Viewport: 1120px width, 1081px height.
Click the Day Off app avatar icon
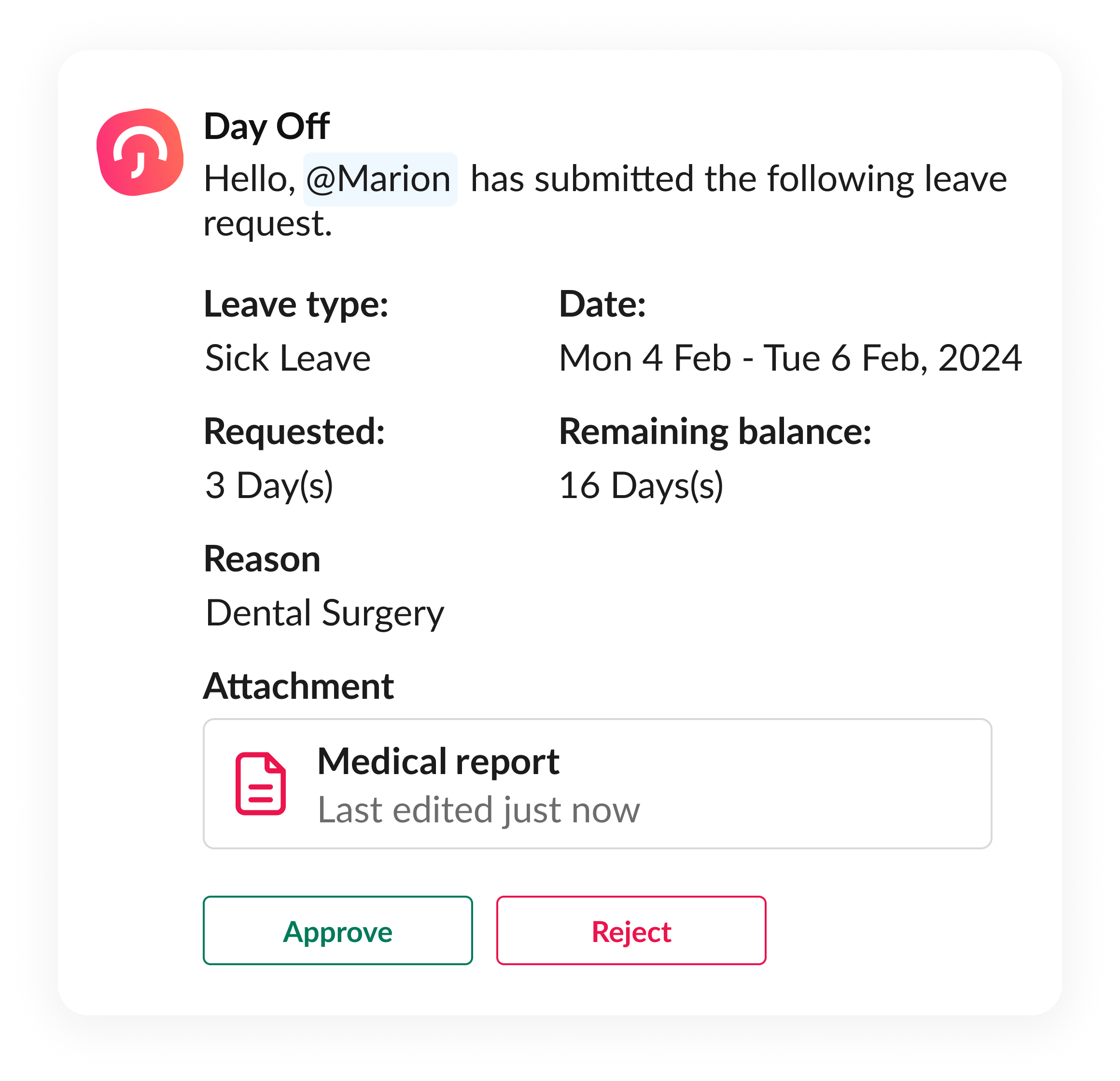(x=140, y=152)
